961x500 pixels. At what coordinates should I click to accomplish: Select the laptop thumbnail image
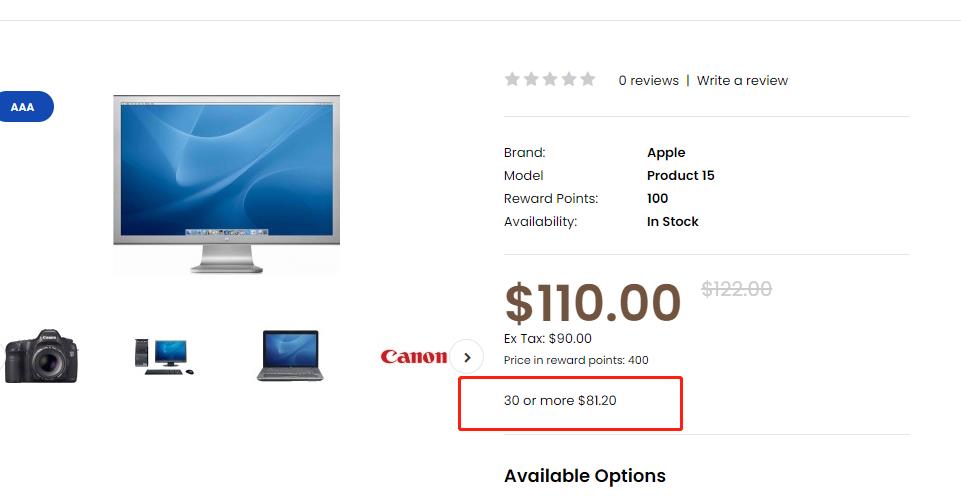pos(290,356)
